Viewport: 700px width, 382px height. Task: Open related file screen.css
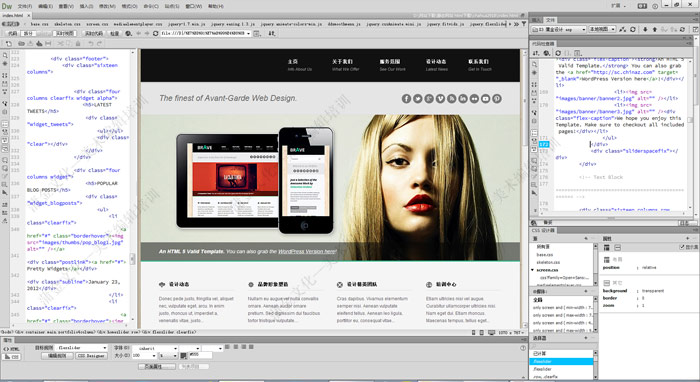[x=97, y=24]
